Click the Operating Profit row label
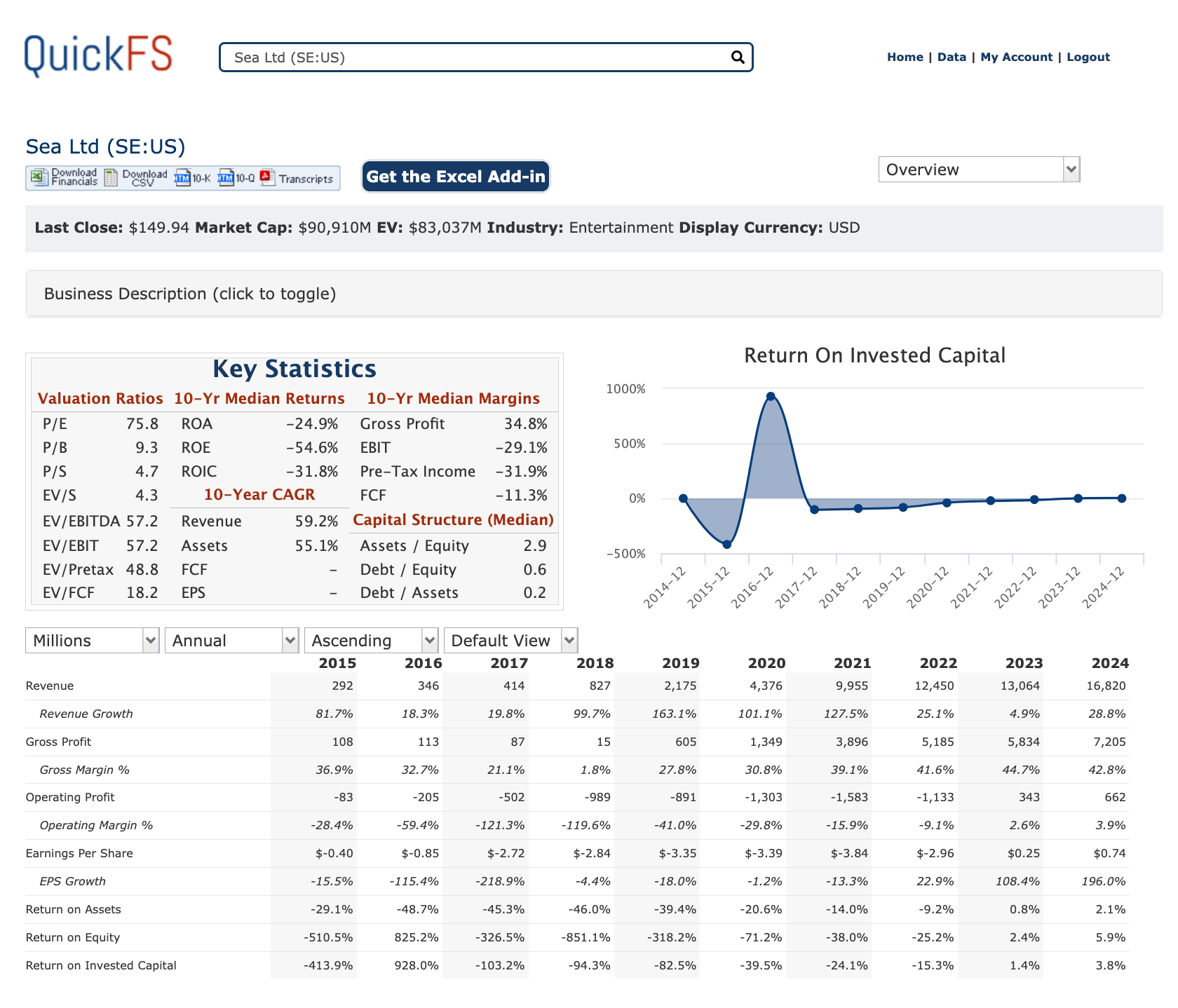 [70, 797]
